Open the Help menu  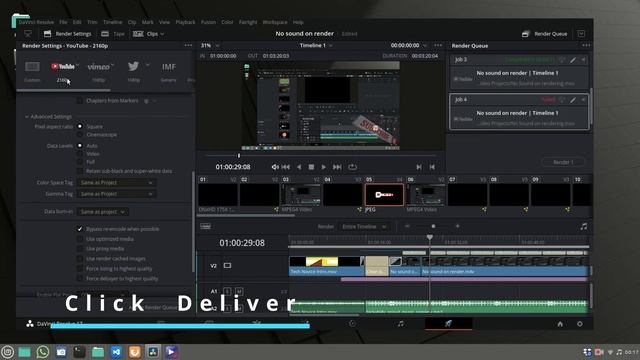pyautogui.click(x=298, y=22)
